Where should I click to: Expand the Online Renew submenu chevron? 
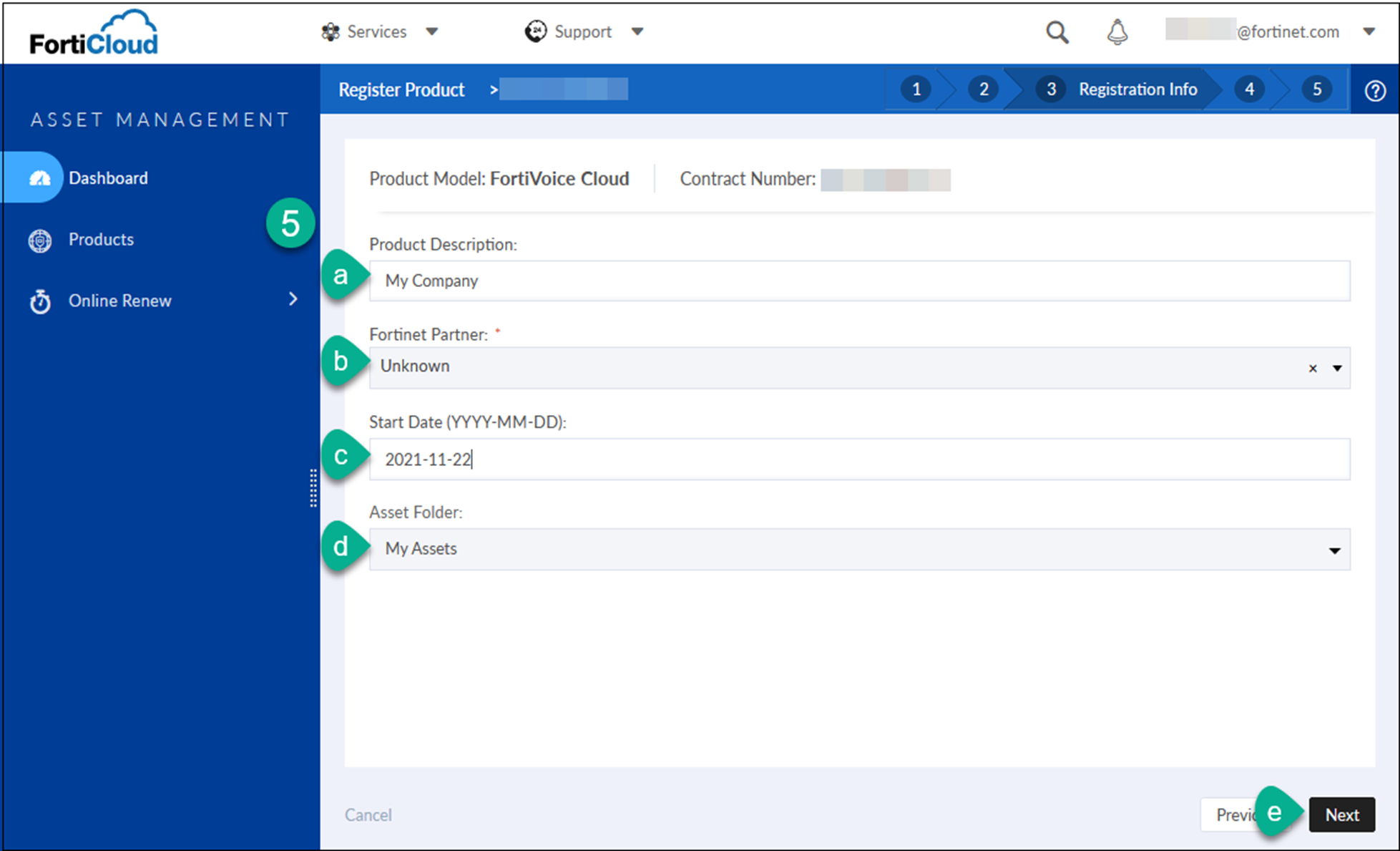coord(293,300)
